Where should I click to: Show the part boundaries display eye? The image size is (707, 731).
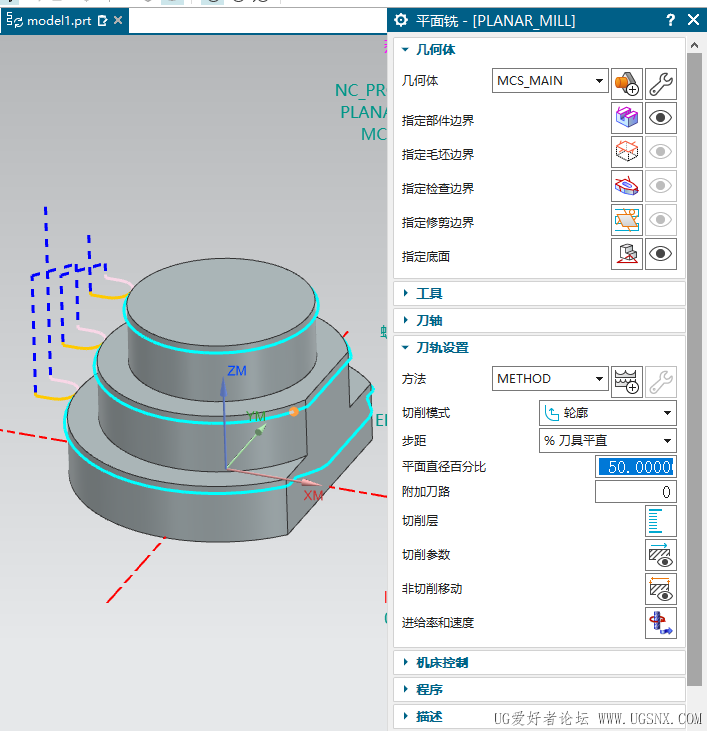tap(661, 118)
